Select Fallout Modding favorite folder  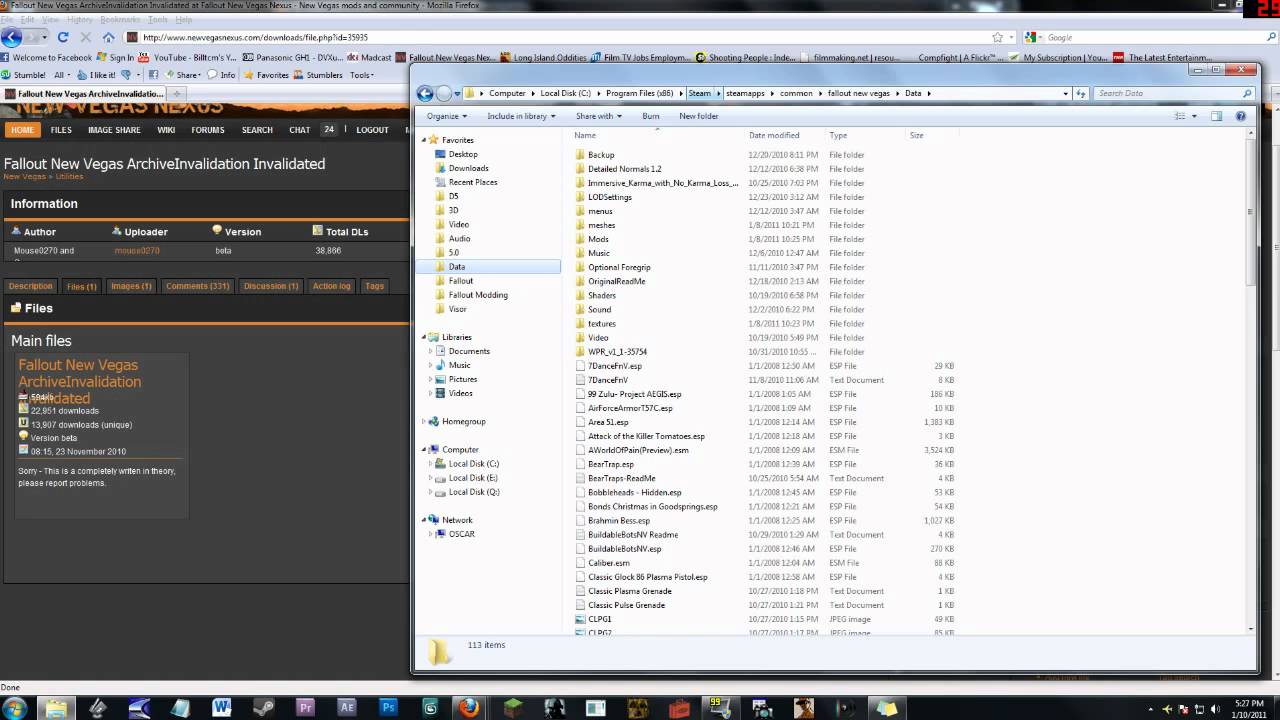click(478, 295)
